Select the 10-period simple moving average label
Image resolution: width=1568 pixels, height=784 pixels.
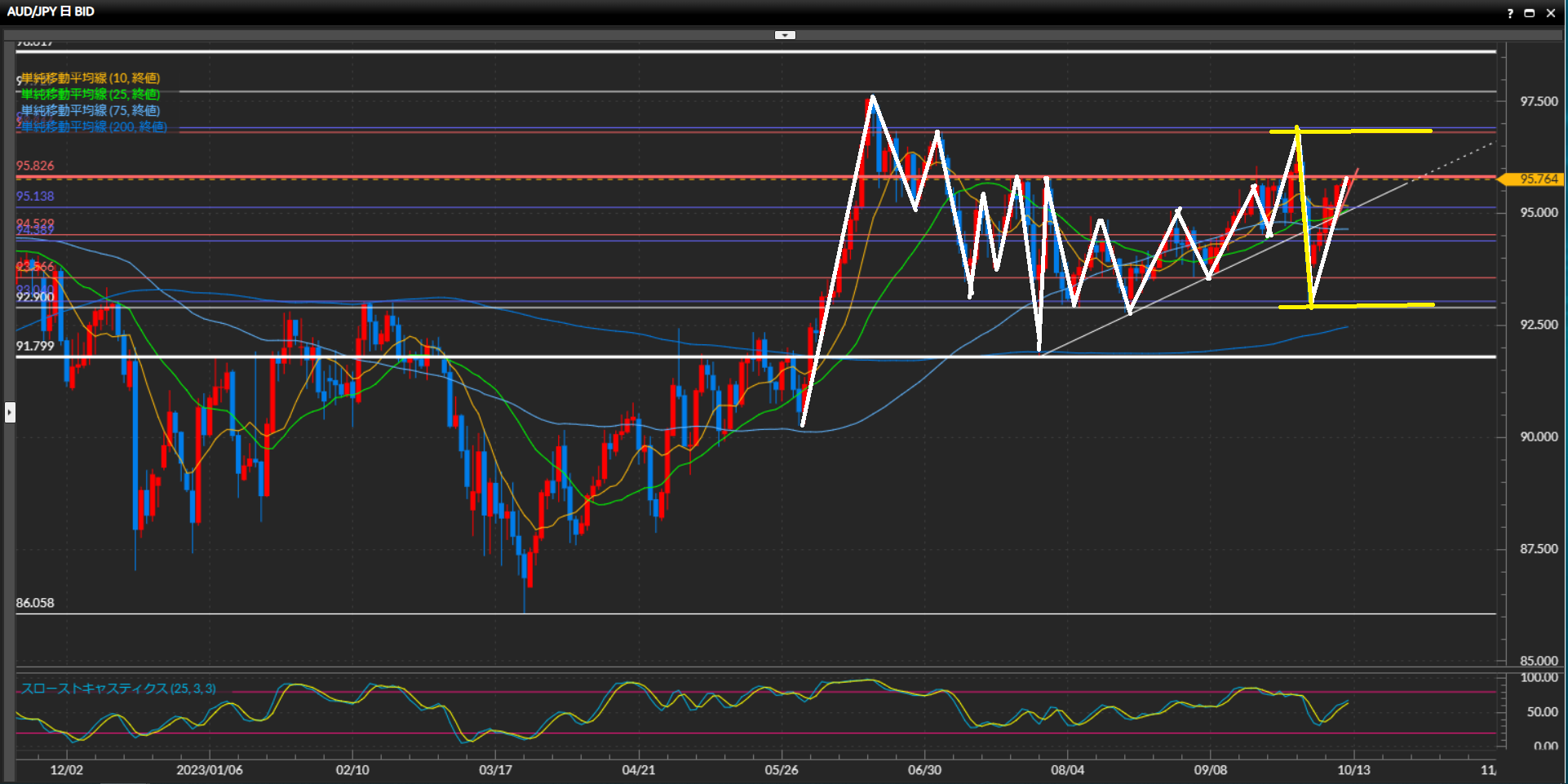point(91,78)
